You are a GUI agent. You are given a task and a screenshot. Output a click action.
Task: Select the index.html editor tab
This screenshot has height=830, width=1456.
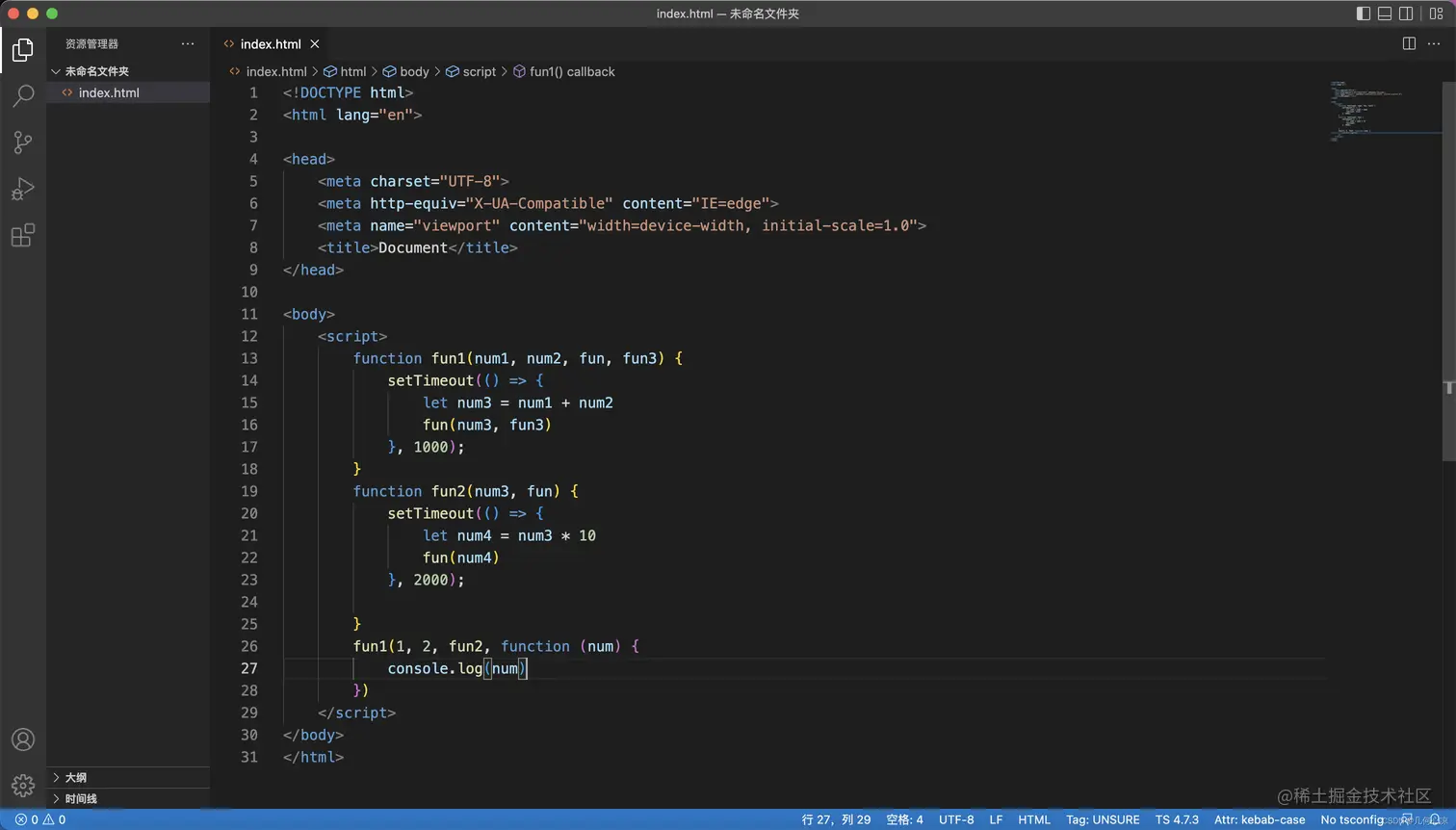coord(271,43)
